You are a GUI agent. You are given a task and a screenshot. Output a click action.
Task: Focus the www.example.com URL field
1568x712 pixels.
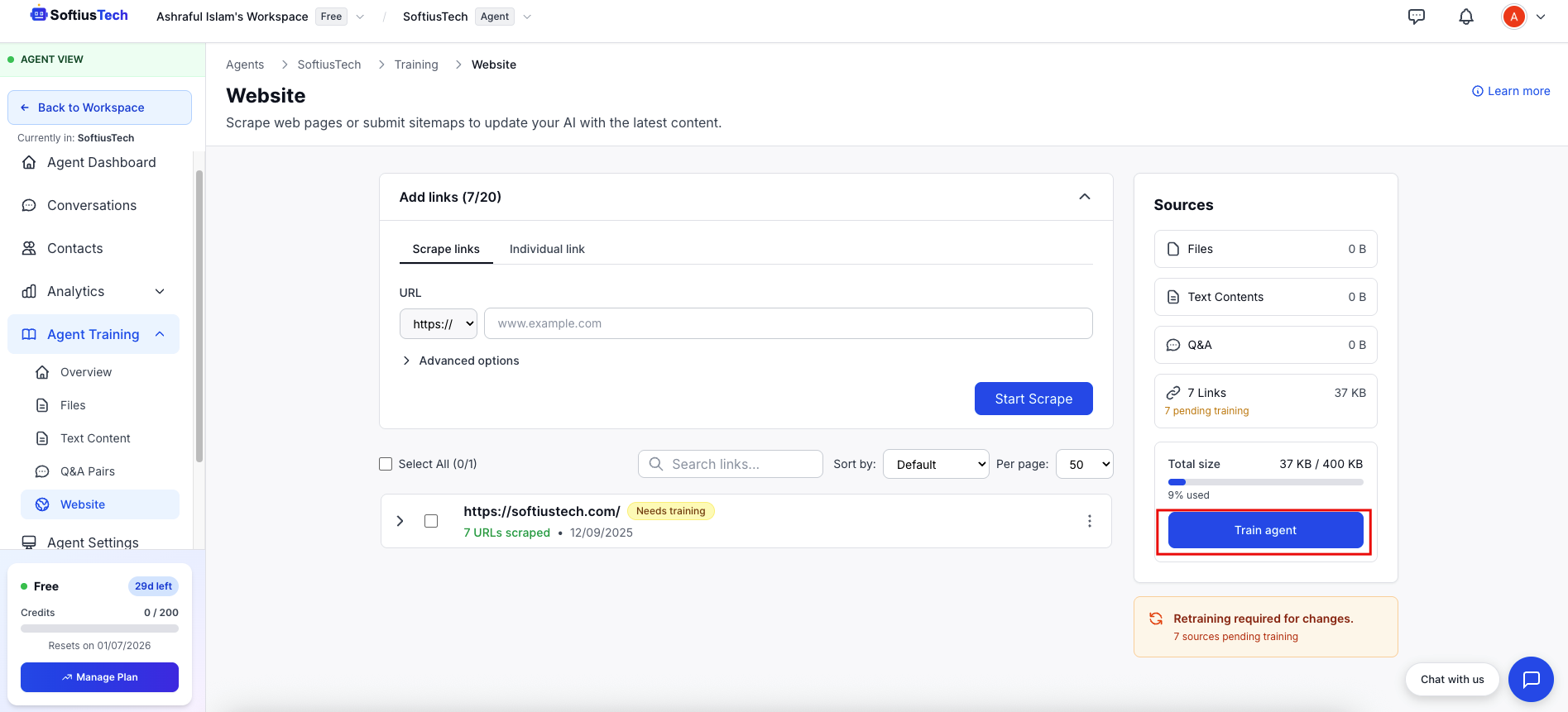point(788,323)
